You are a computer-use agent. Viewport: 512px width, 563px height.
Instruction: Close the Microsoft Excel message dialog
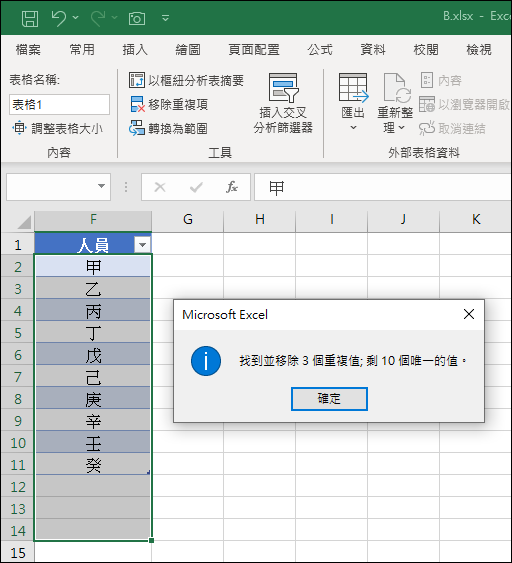(469, 314)
